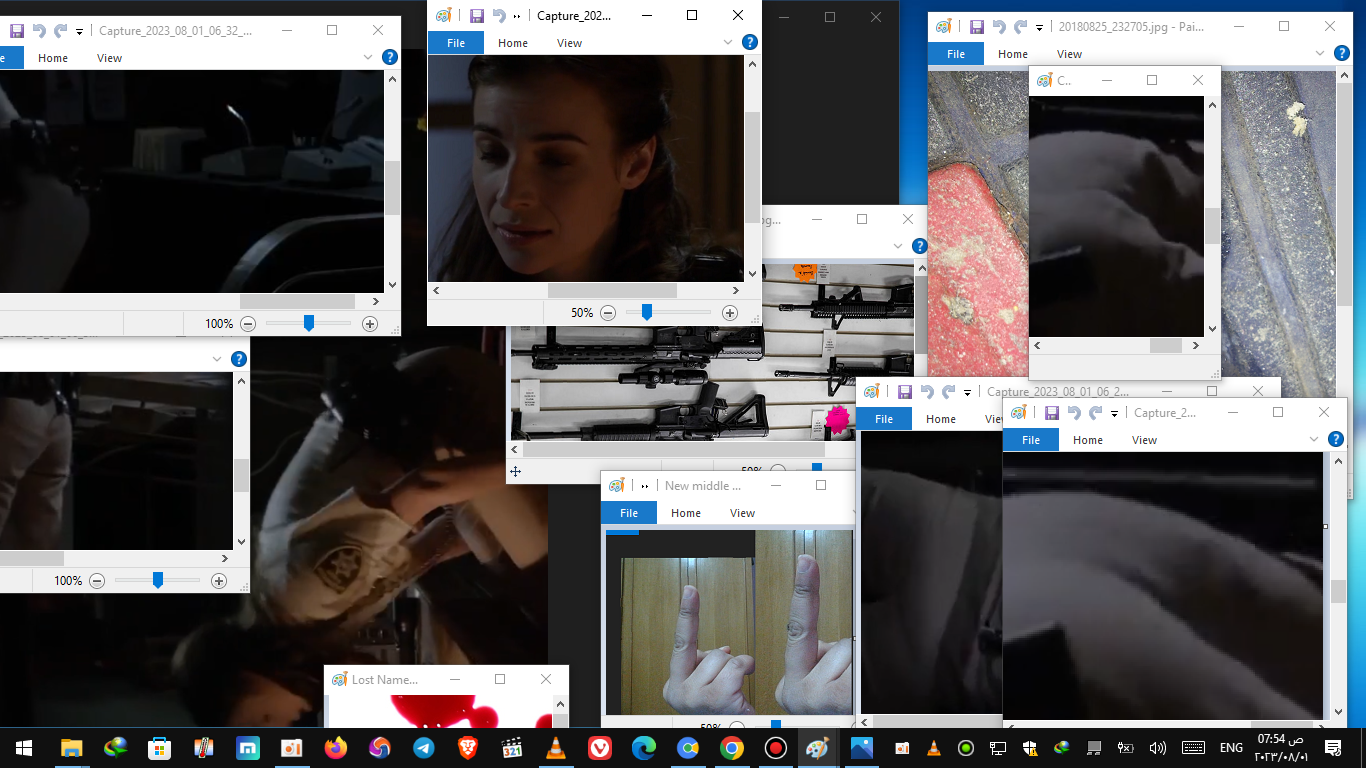Click the zoom slider handle in 50% window
This screenshot has width=1366, height=768.
click(x=647, y=313)
